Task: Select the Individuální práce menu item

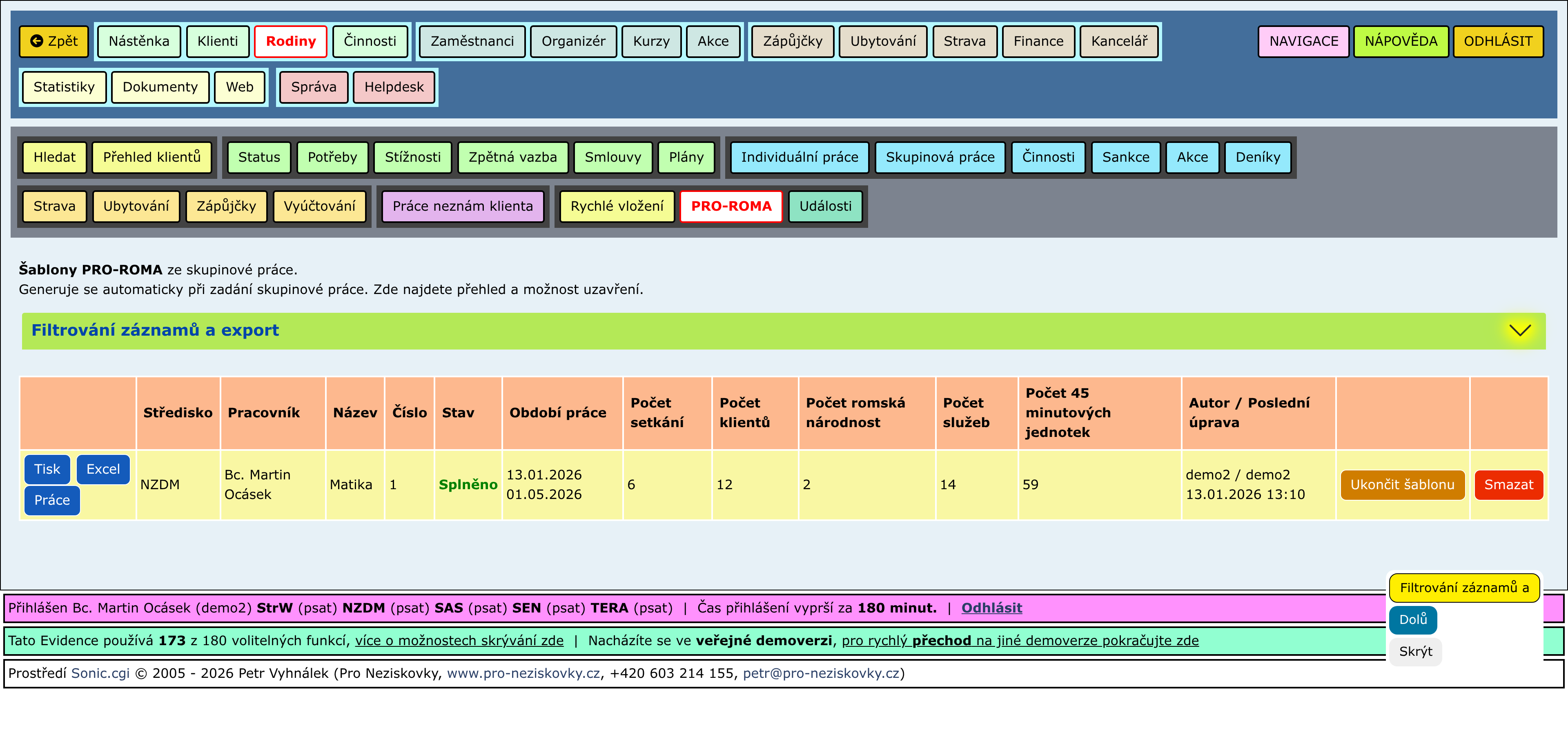Action: [x=799, y=157]
